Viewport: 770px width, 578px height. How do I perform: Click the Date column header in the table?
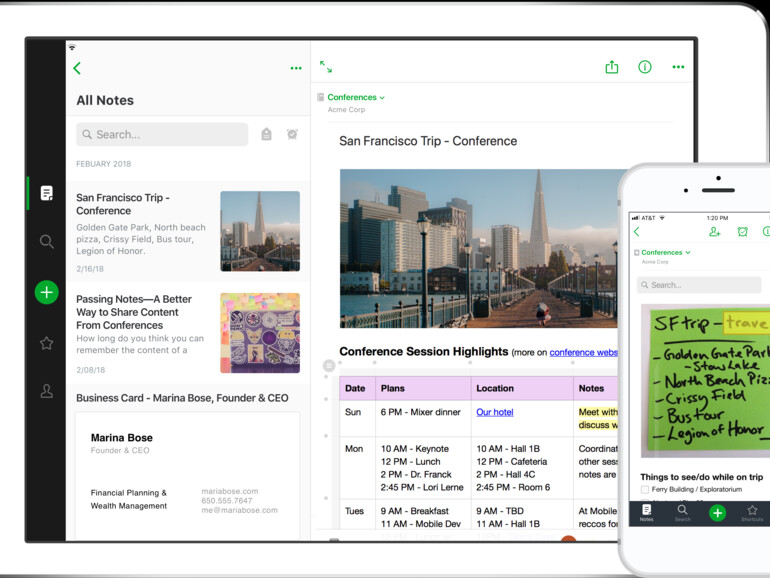357,388
